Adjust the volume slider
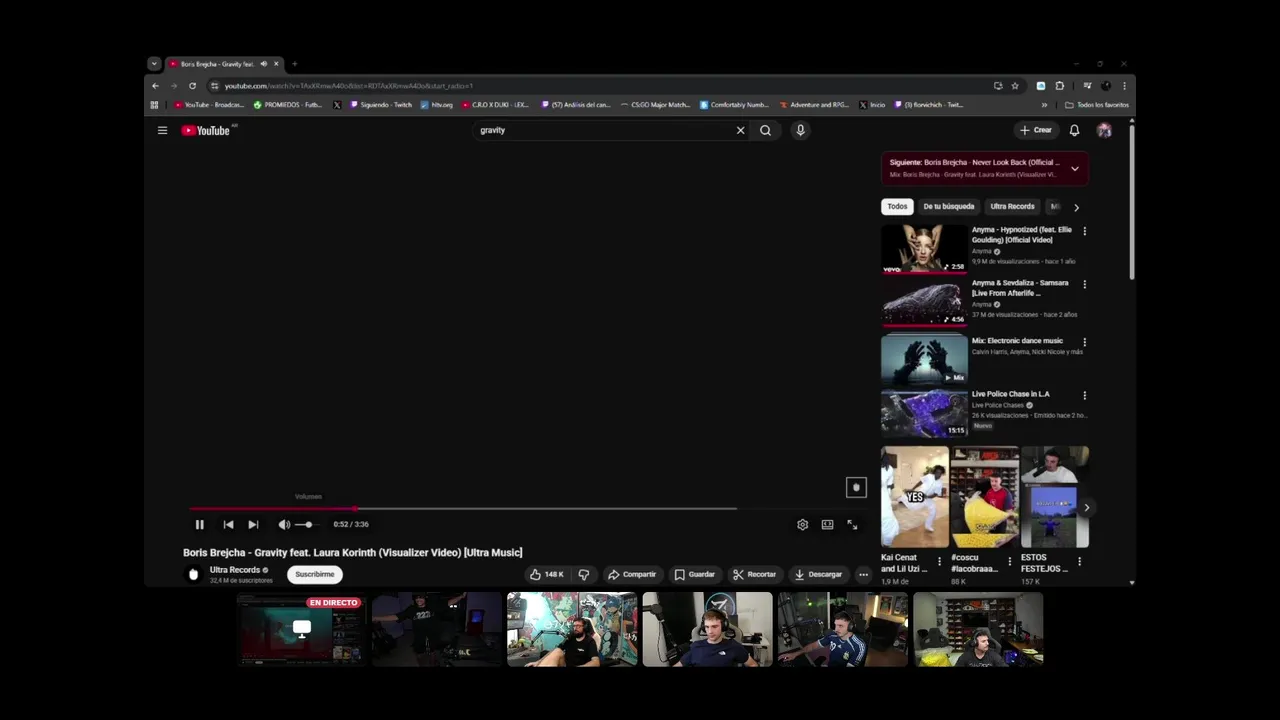The image size is (1280, 720). (305, 524)
